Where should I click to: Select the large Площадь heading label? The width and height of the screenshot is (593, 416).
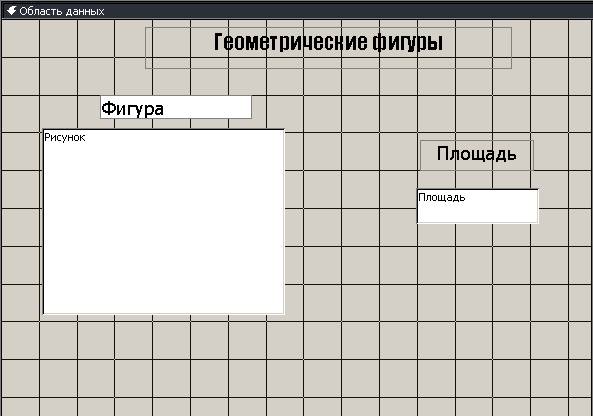[477, 155]
